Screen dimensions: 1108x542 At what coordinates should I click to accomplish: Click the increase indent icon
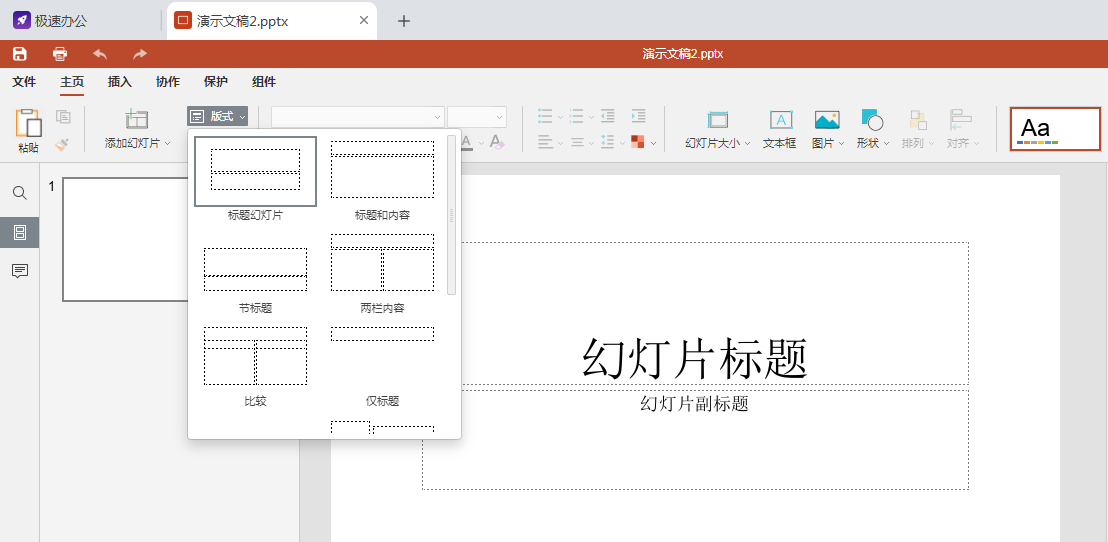[639, 116]
